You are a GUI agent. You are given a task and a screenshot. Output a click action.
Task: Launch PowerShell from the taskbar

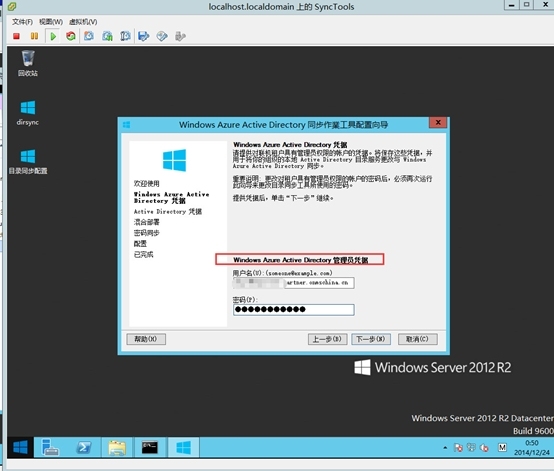tap(84, 447)
